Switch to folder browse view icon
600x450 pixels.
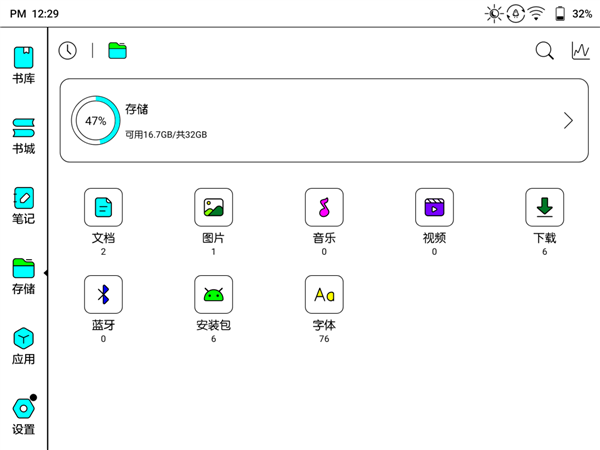click(x=117, y=51)
